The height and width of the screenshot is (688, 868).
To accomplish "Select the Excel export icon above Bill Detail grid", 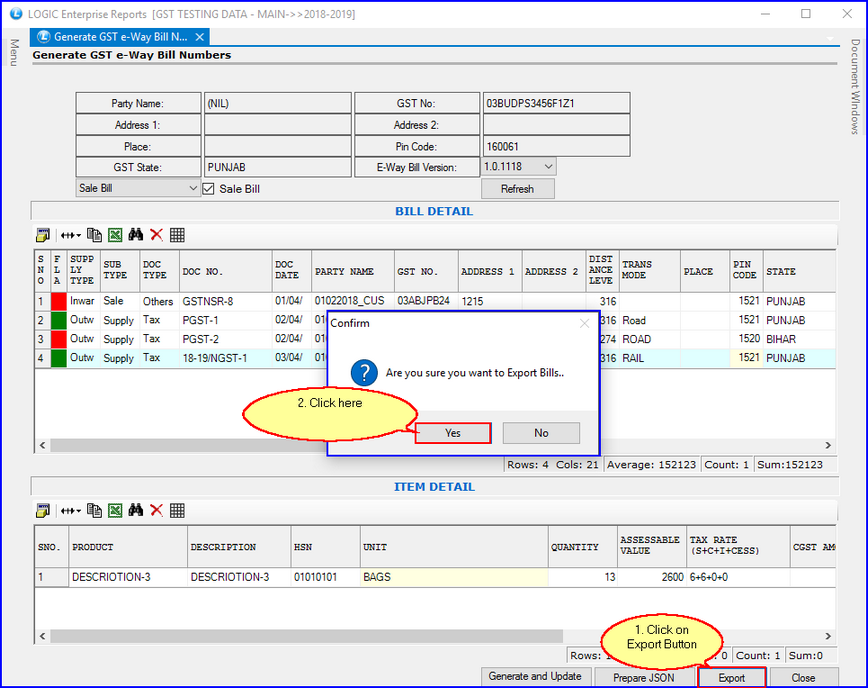I will (x=114, y=234).
